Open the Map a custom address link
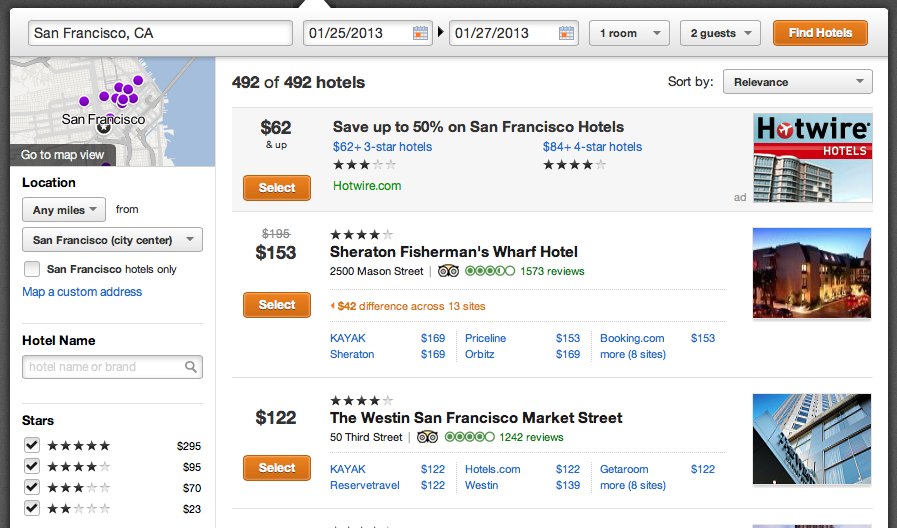 click(x=82, y=292)
